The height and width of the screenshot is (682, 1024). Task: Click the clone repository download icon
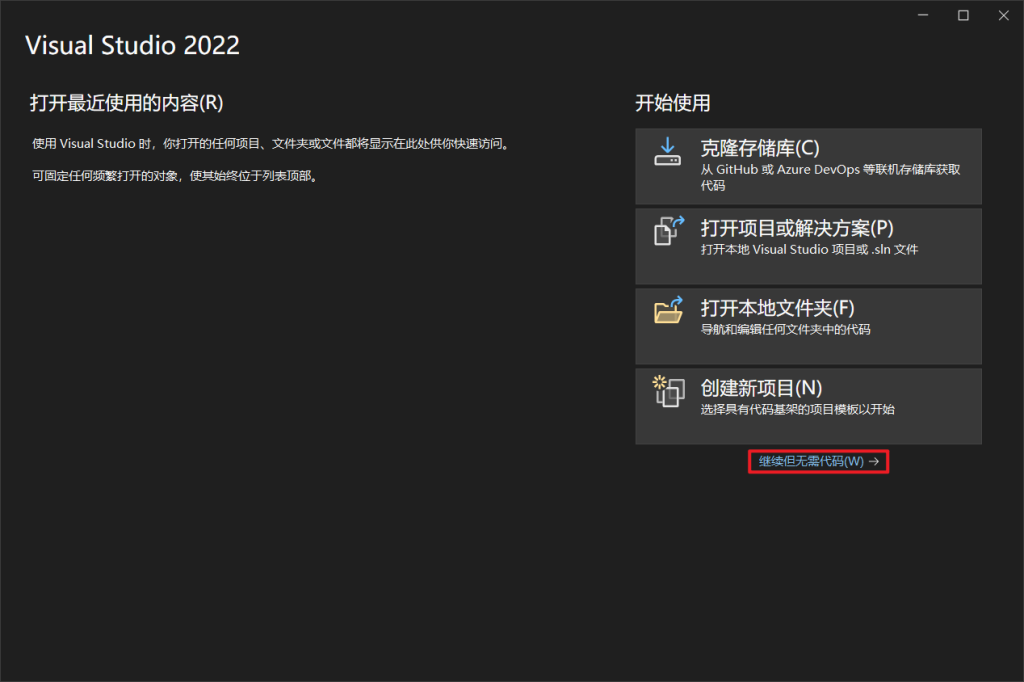[667, 151]
